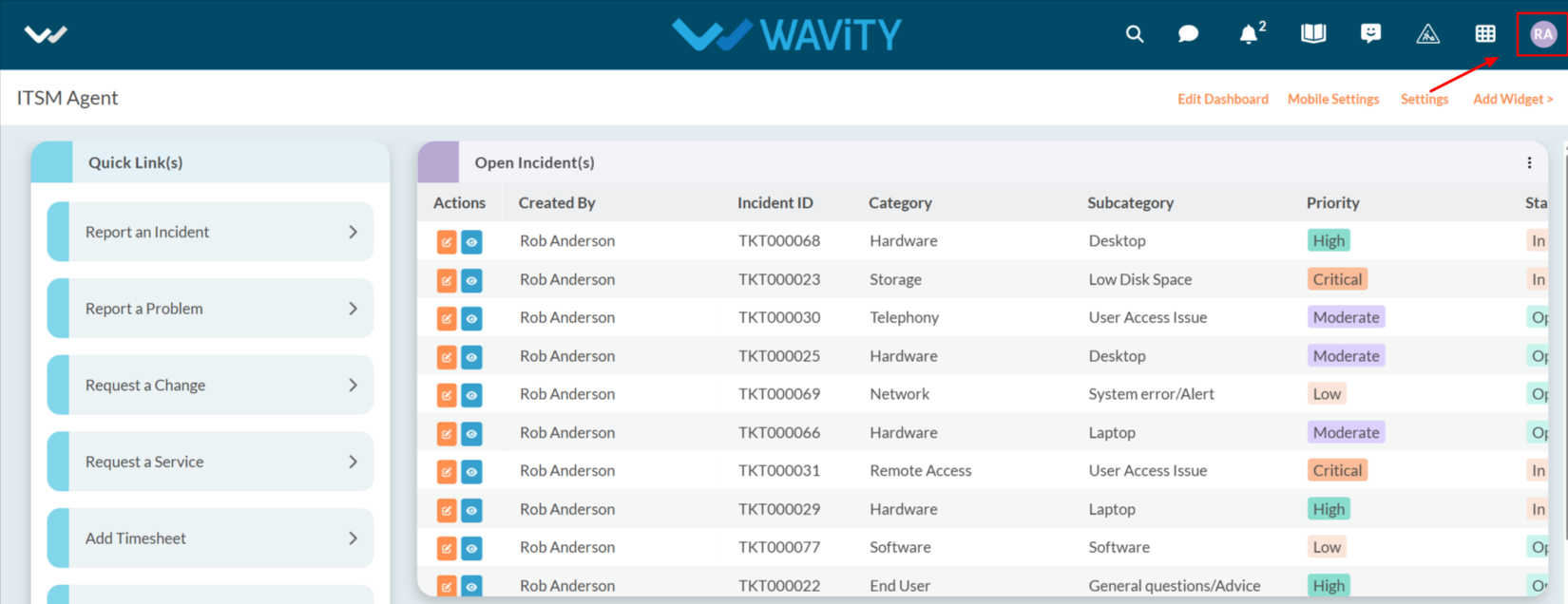Edit incident TKT000029

click(x=447, y=510)
